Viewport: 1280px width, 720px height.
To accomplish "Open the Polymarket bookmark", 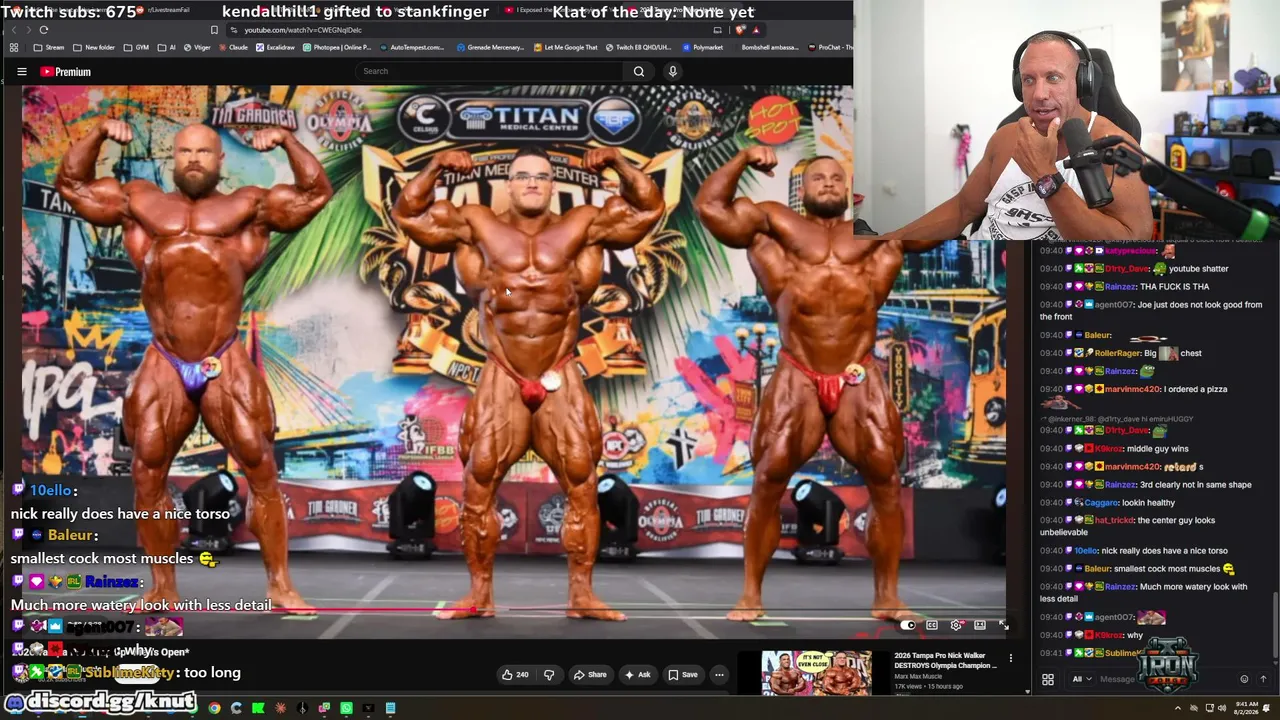I will tap(703, 47).
